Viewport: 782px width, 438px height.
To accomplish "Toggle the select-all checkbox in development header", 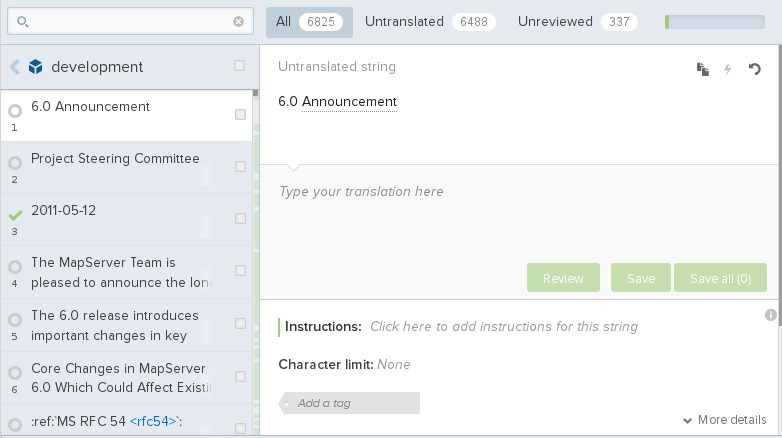I will pos(239,66).
